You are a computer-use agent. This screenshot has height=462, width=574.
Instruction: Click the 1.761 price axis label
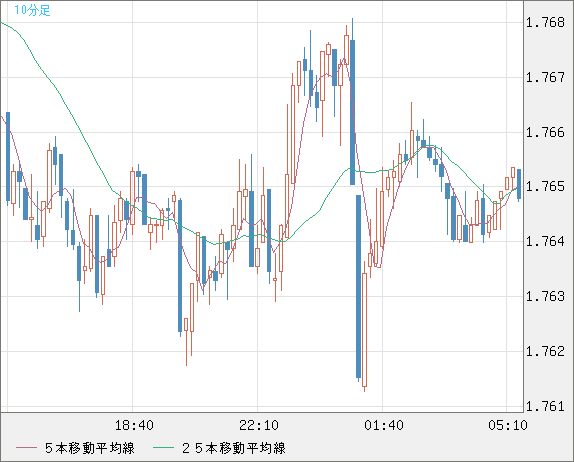(x=545, y=406)
